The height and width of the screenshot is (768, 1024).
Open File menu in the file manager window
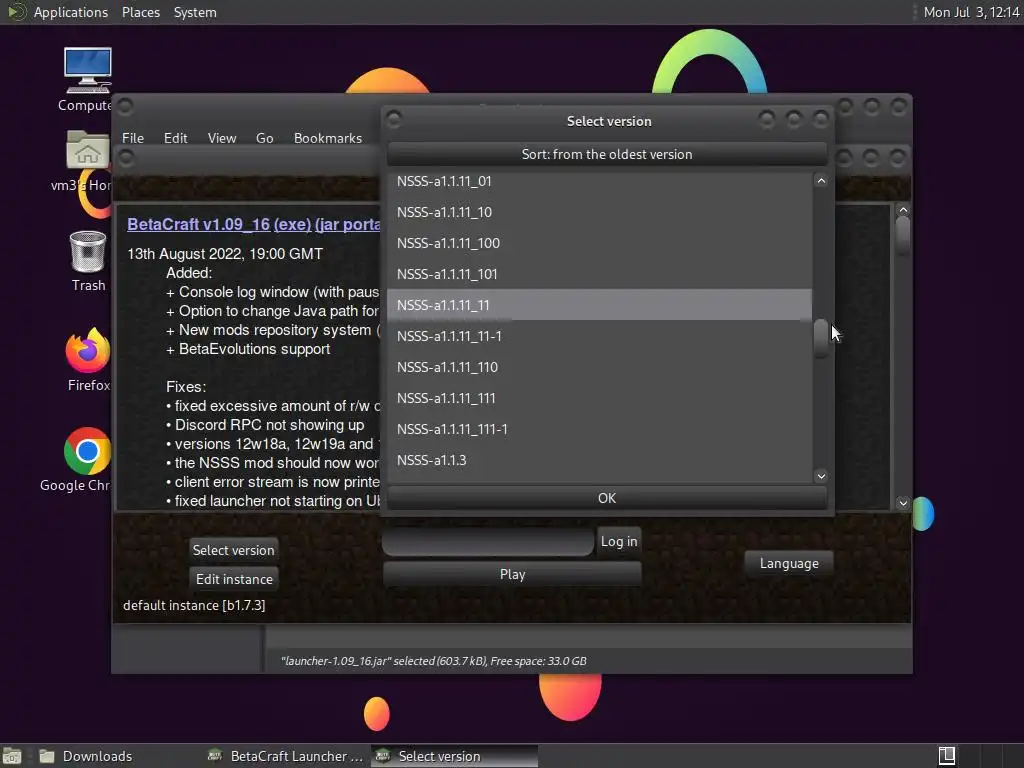pos(133,138)
